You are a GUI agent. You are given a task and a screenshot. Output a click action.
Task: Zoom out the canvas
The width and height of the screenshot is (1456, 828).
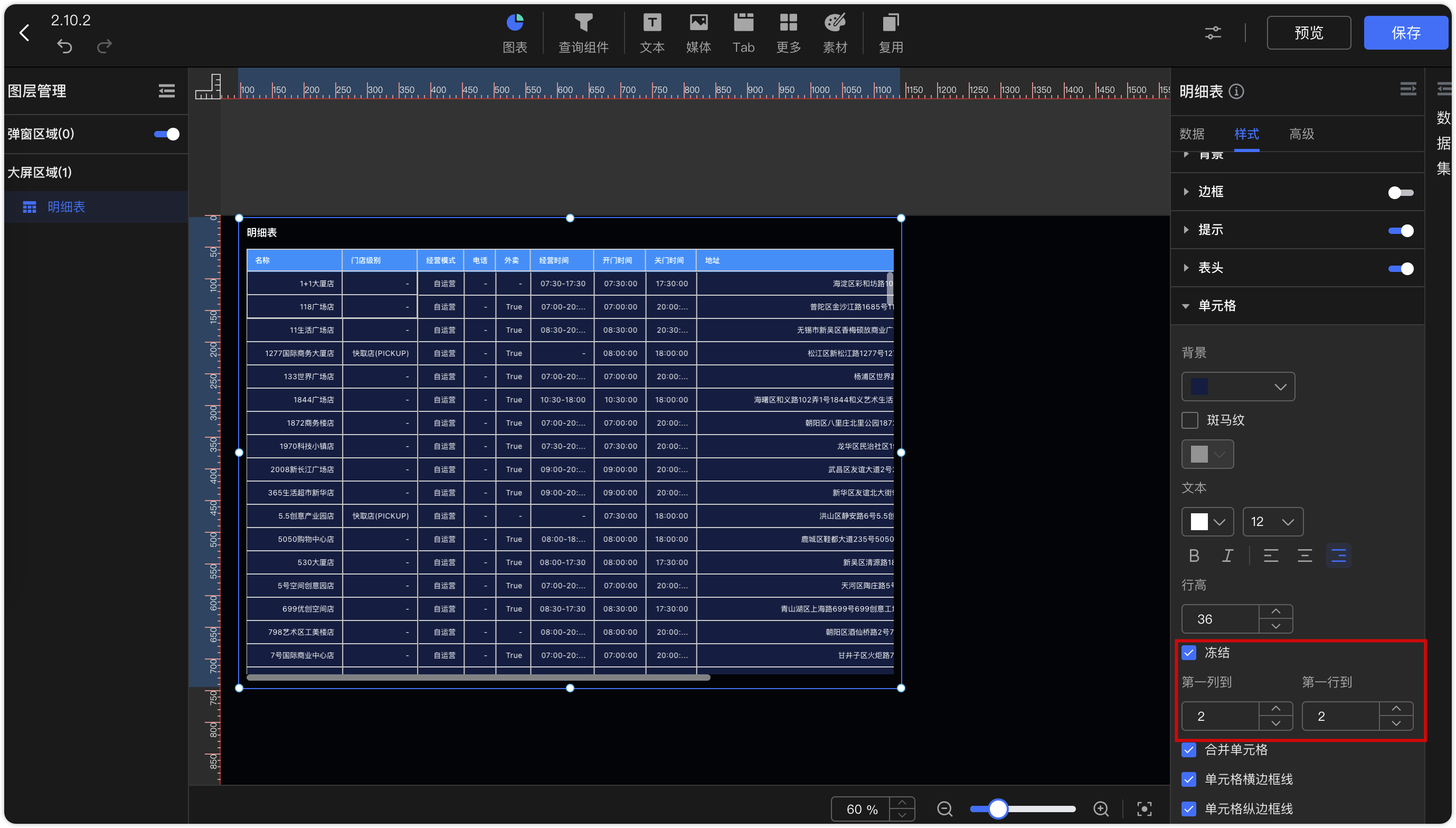tap(944, 808)
